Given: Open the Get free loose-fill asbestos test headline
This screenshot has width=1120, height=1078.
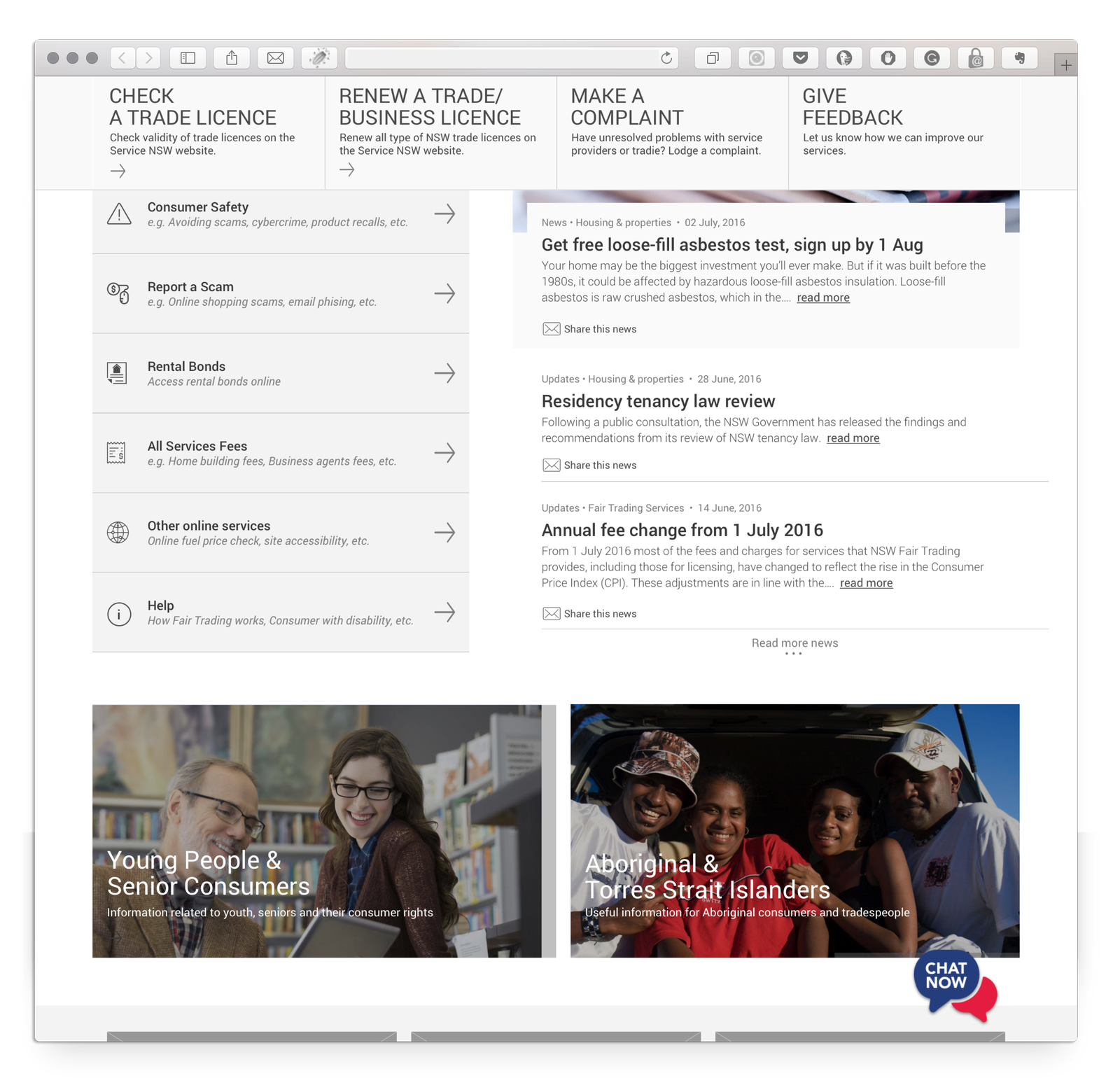Looking at the screenshot, I should 732,245.
